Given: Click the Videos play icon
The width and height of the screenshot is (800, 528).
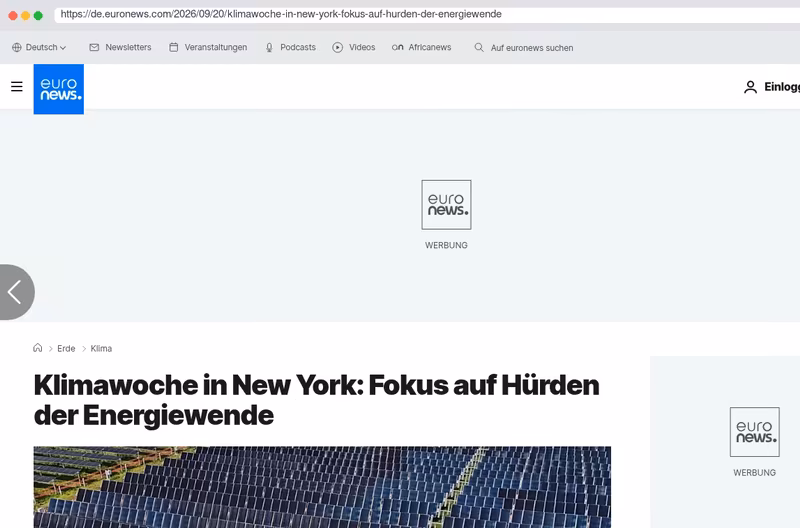Looking at the screenshot, I should click(x=338, y=47).
